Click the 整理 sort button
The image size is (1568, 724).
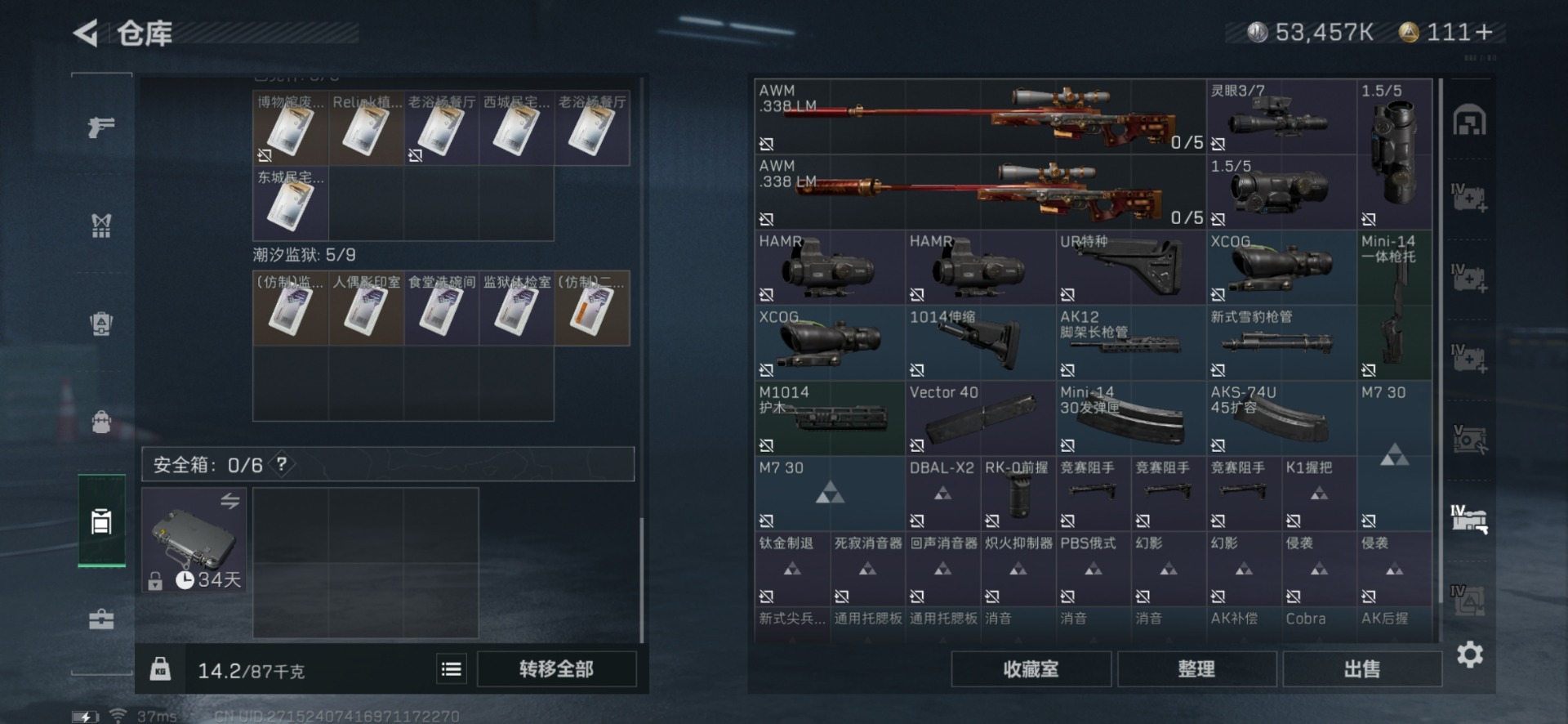(1196, 669)
